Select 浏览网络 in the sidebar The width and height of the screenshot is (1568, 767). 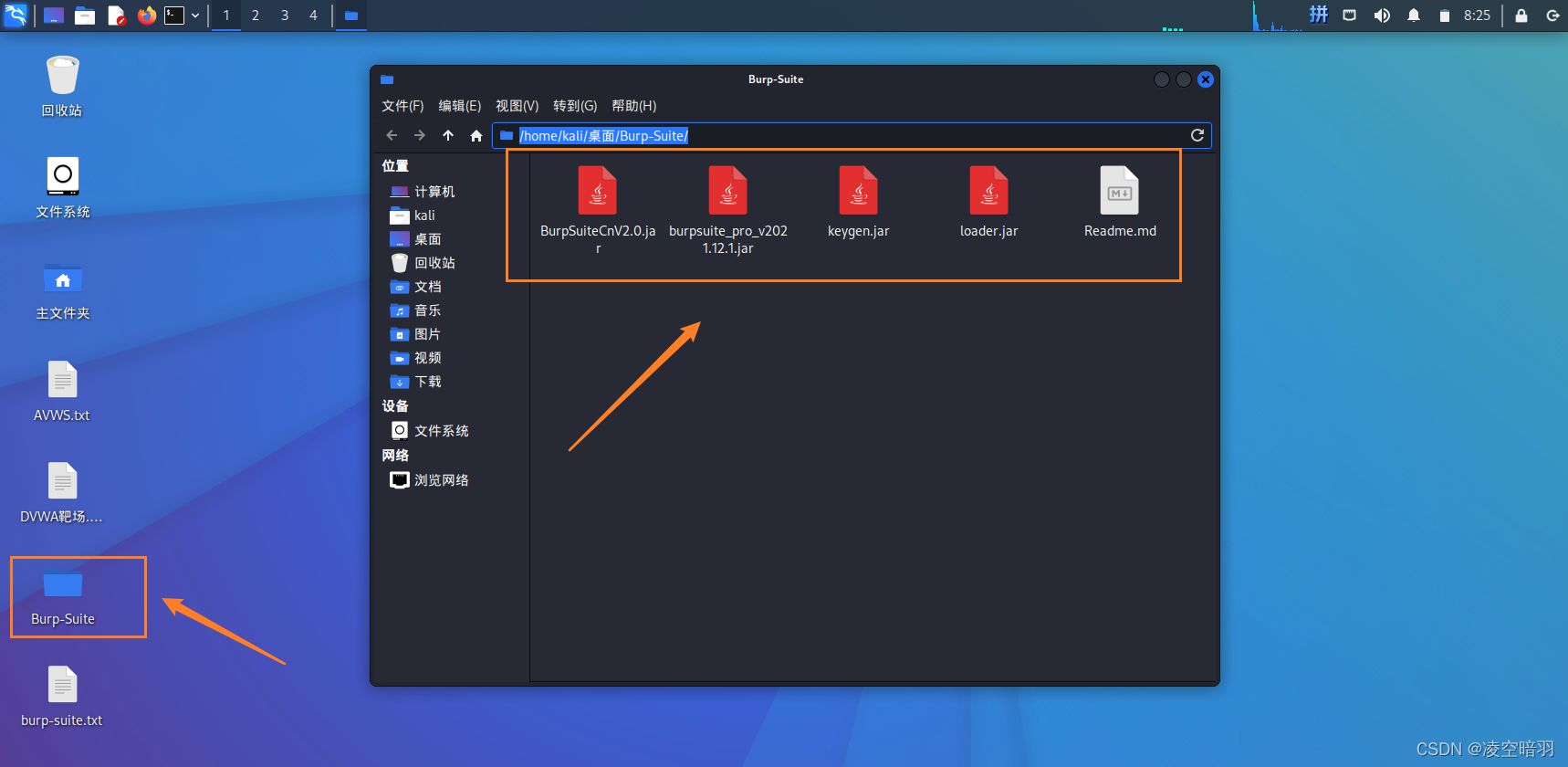point(429,479)
